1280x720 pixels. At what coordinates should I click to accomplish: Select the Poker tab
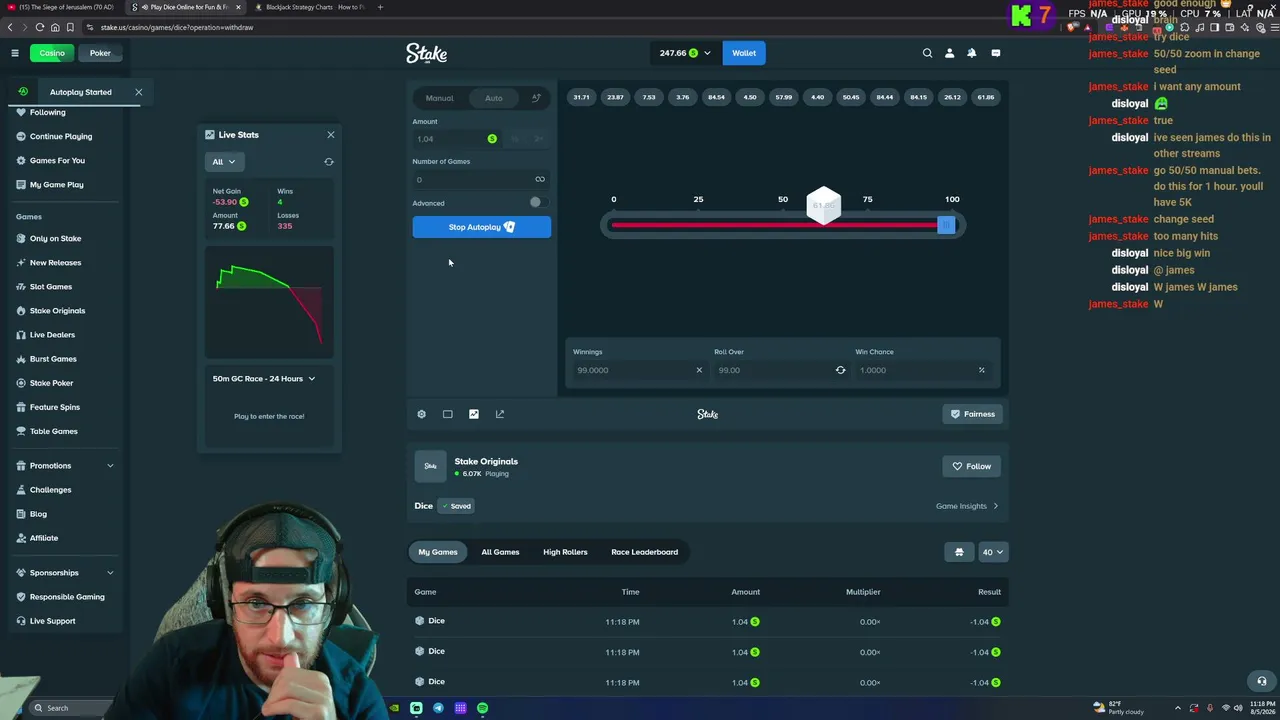(x=100, y=53)
